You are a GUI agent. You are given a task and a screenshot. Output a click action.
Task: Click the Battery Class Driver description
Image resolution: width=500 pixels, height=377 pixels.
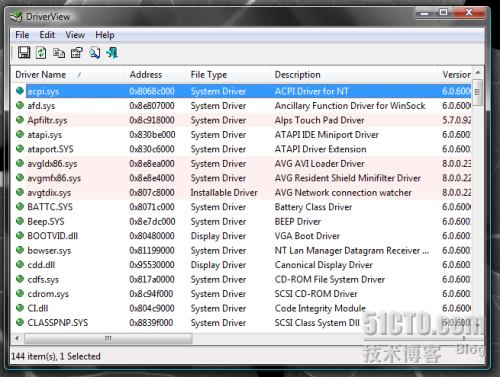coord(313,207)
